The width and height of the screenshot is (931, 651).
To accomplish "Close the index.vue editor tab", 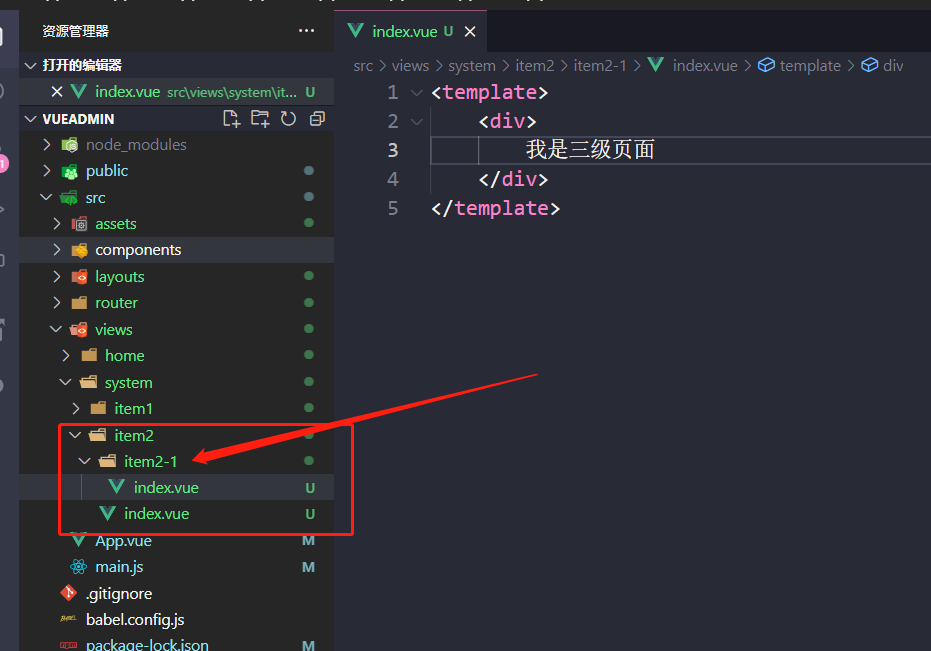I will click(470, 31).
